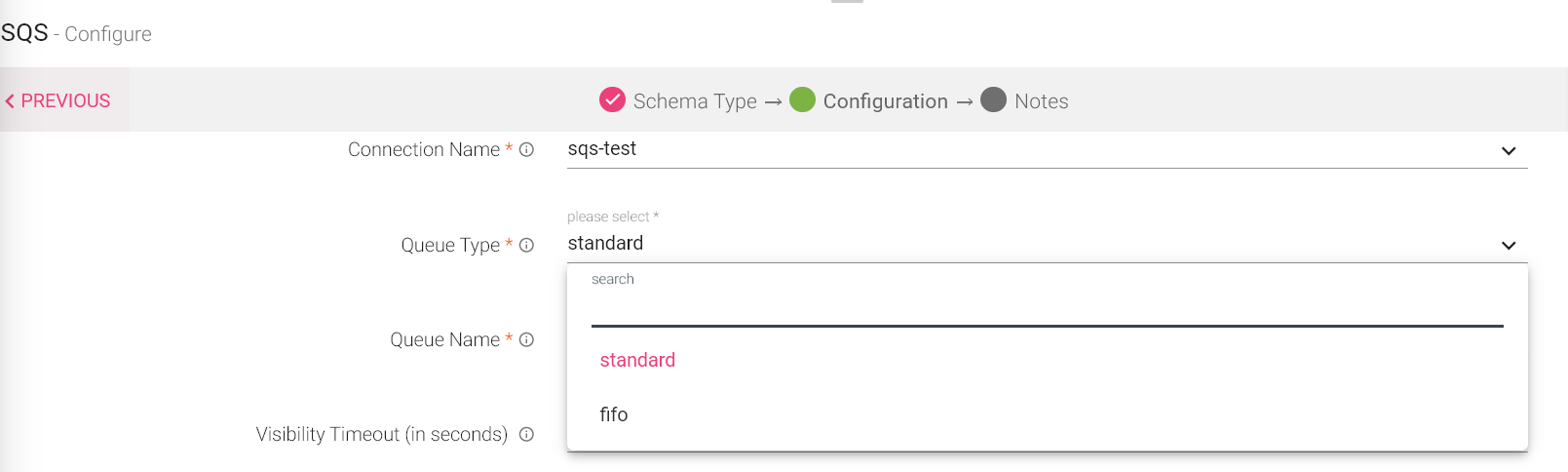Click the Visibility Timeout (in seconds) label
This screenshot has width=1568, height=472.
click(382, 435)
